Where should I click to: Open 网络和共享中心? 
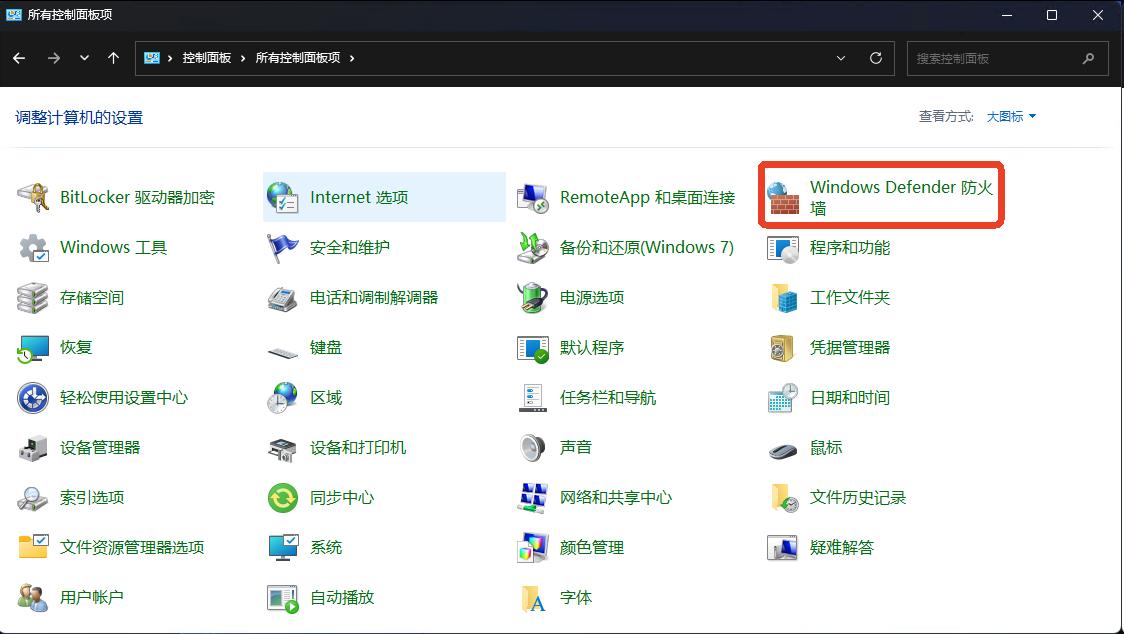pyautogui.click(x=615, y=497)
